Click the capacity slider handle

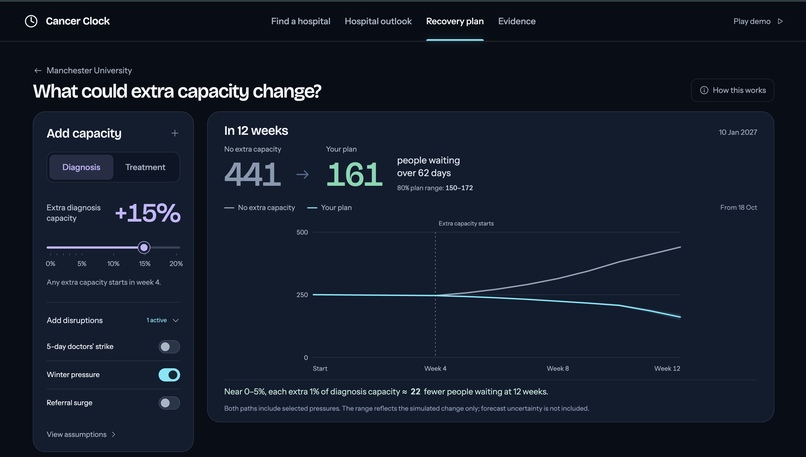point(144,247)
